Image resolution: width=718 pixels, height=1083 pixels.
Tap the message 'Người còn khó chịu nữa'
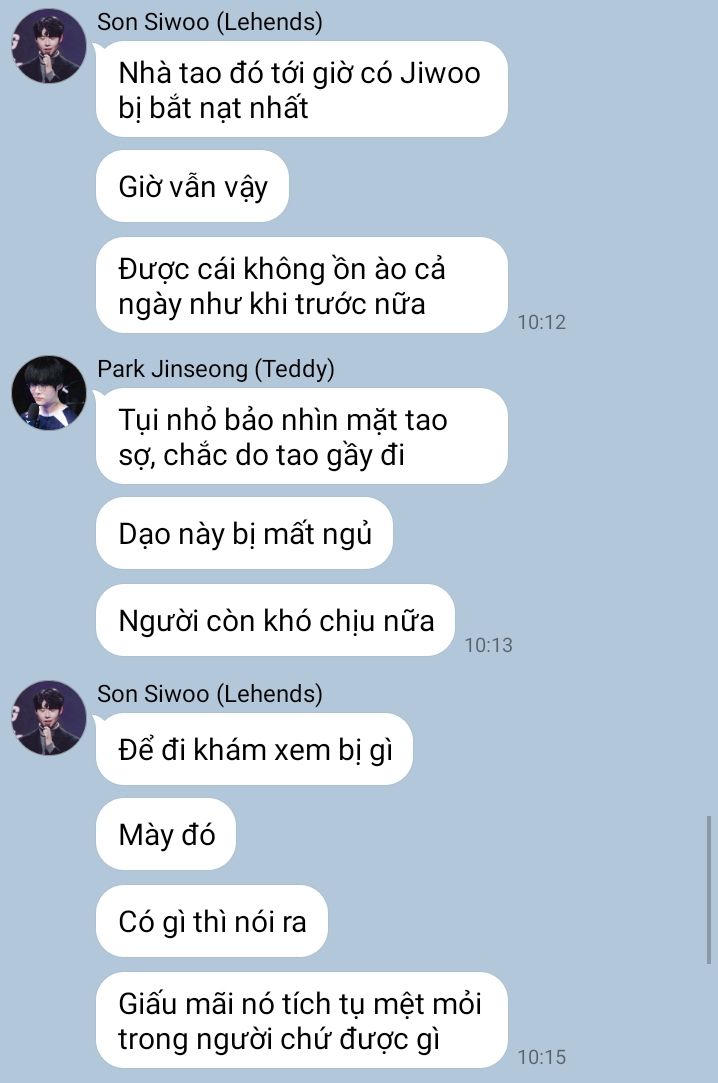point(275,620)
